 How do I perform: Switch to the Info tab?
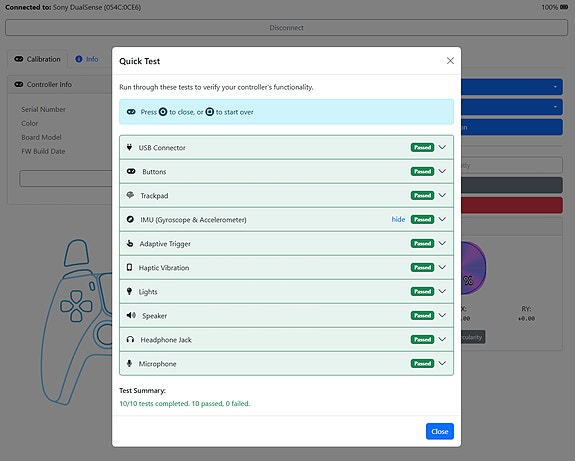[x=87, y=59]
